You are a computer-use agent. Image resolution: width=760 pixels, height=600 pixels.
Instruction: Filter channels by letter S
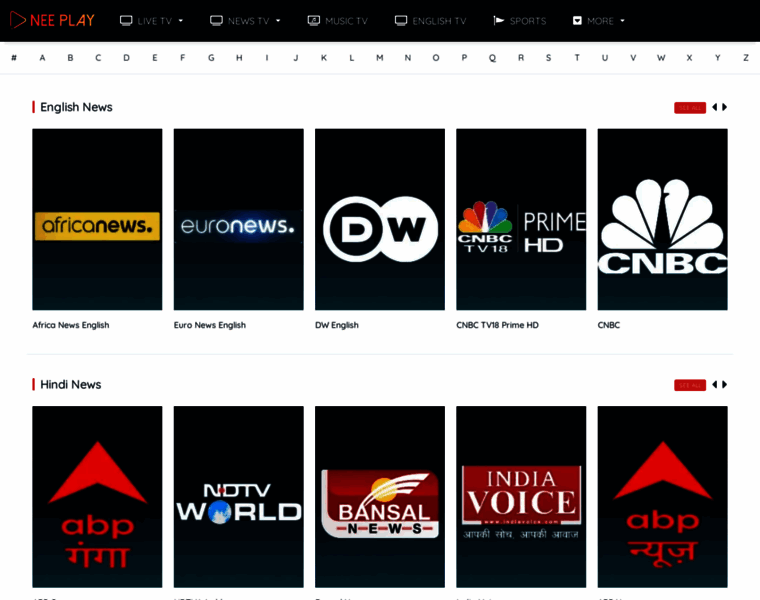coord(549,58)
